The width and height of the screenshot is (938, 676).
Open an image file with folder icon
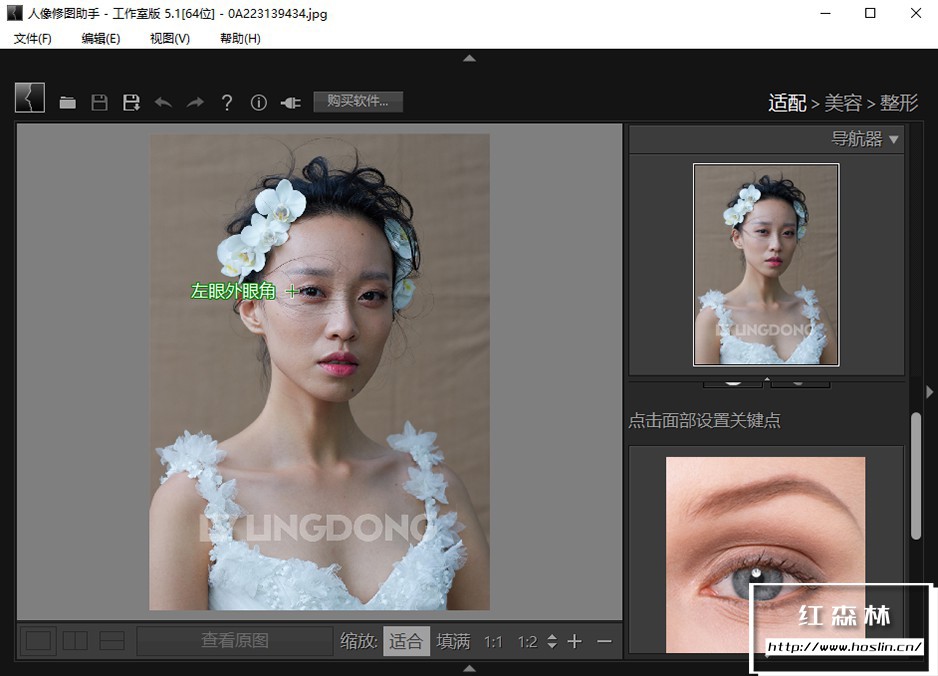click(x=68, y=102)
